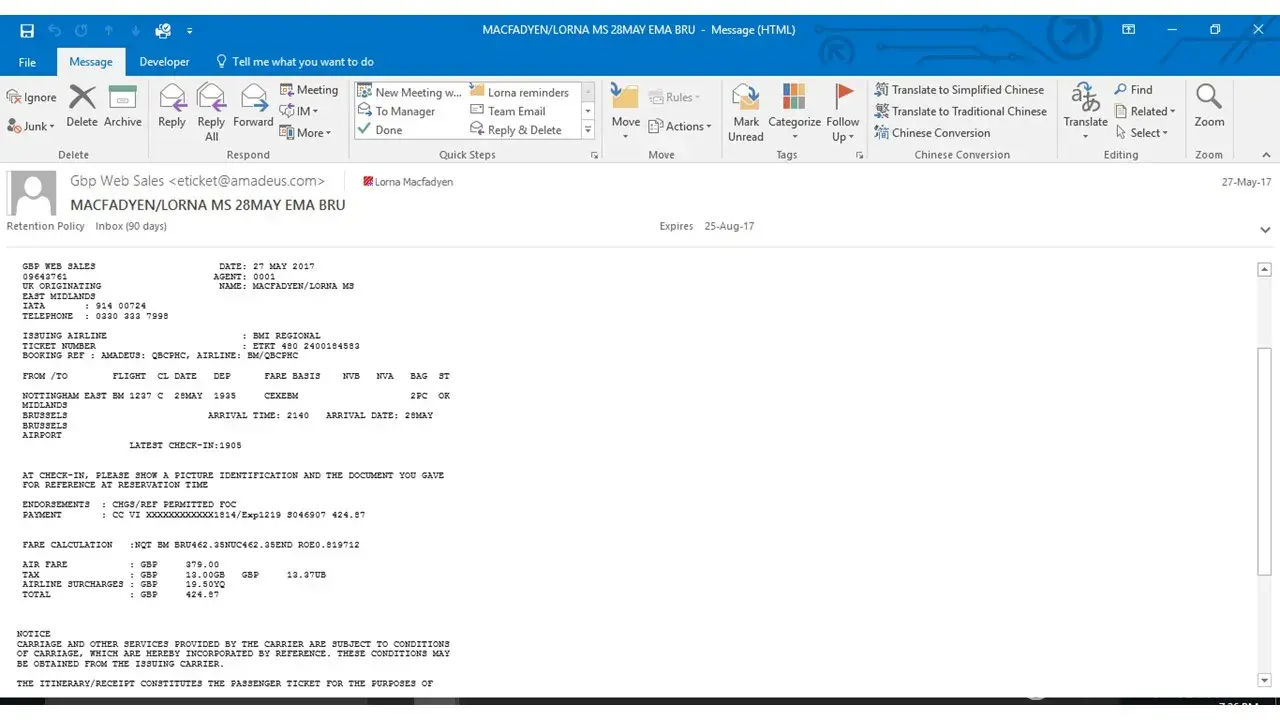Translate to Simplified Chinese
This screenshot has height=720, width=1280.
(959, 90)
